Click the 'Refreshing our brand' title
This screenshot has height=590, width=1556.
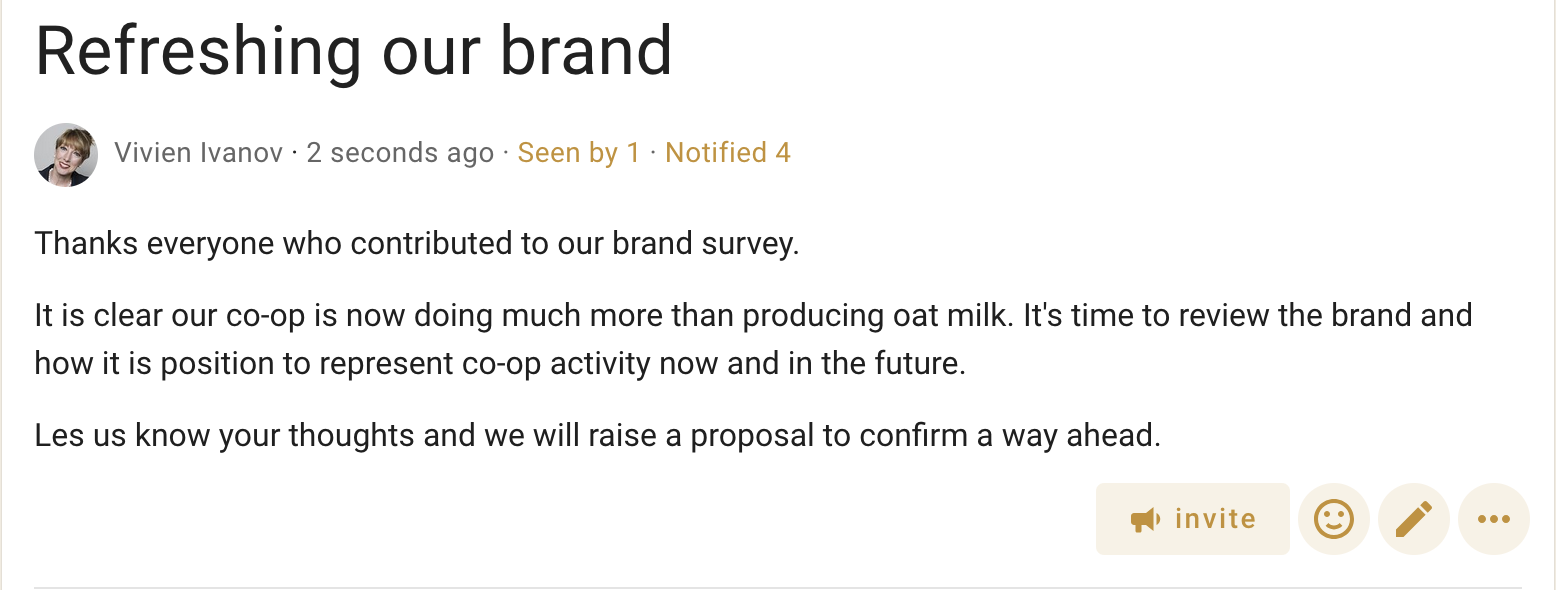tap(354, 51)
